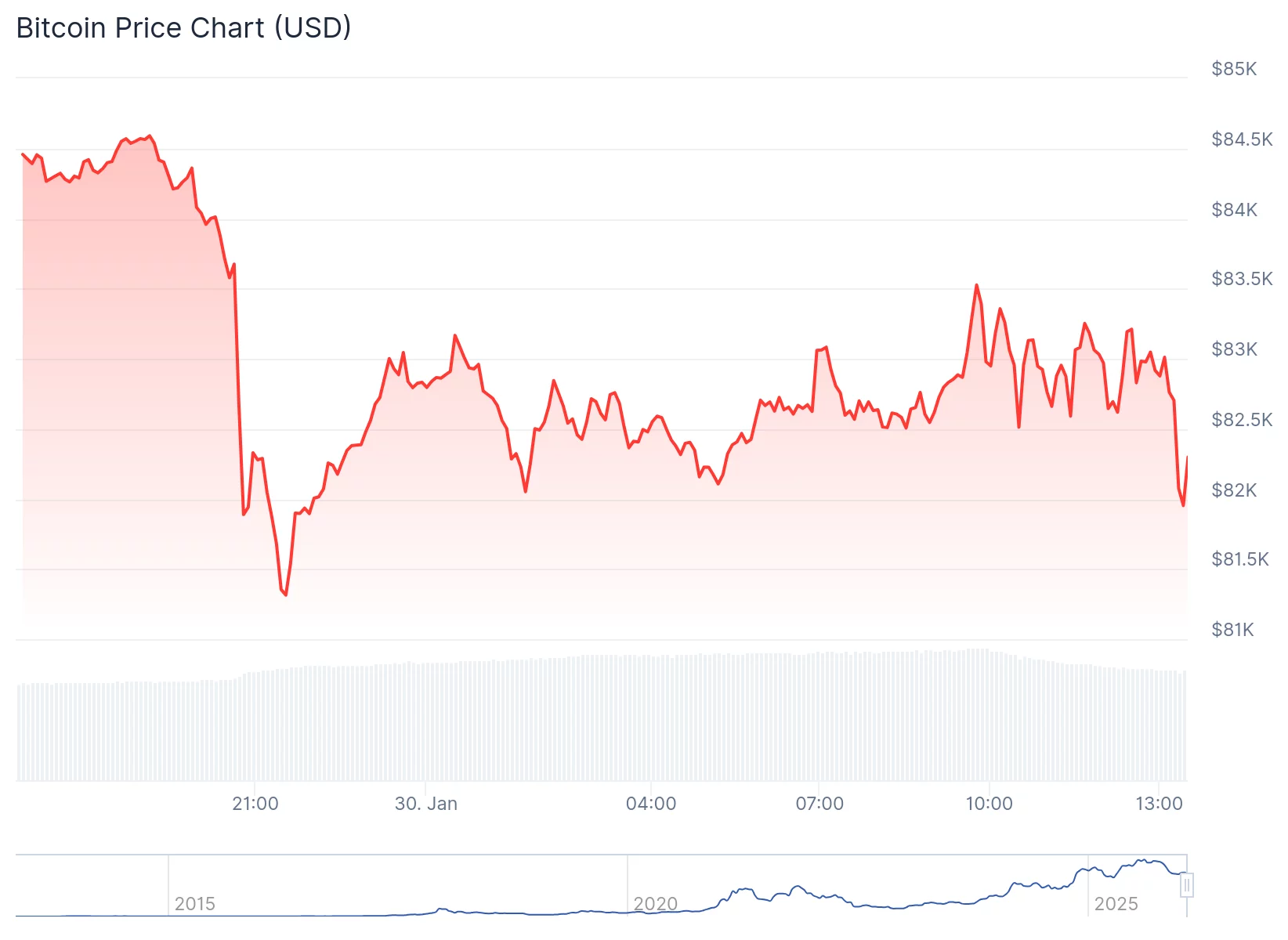Screen dimensions: 1288x940
Task: Select the 2025 label in the navigator
Action: [1116, 904]
